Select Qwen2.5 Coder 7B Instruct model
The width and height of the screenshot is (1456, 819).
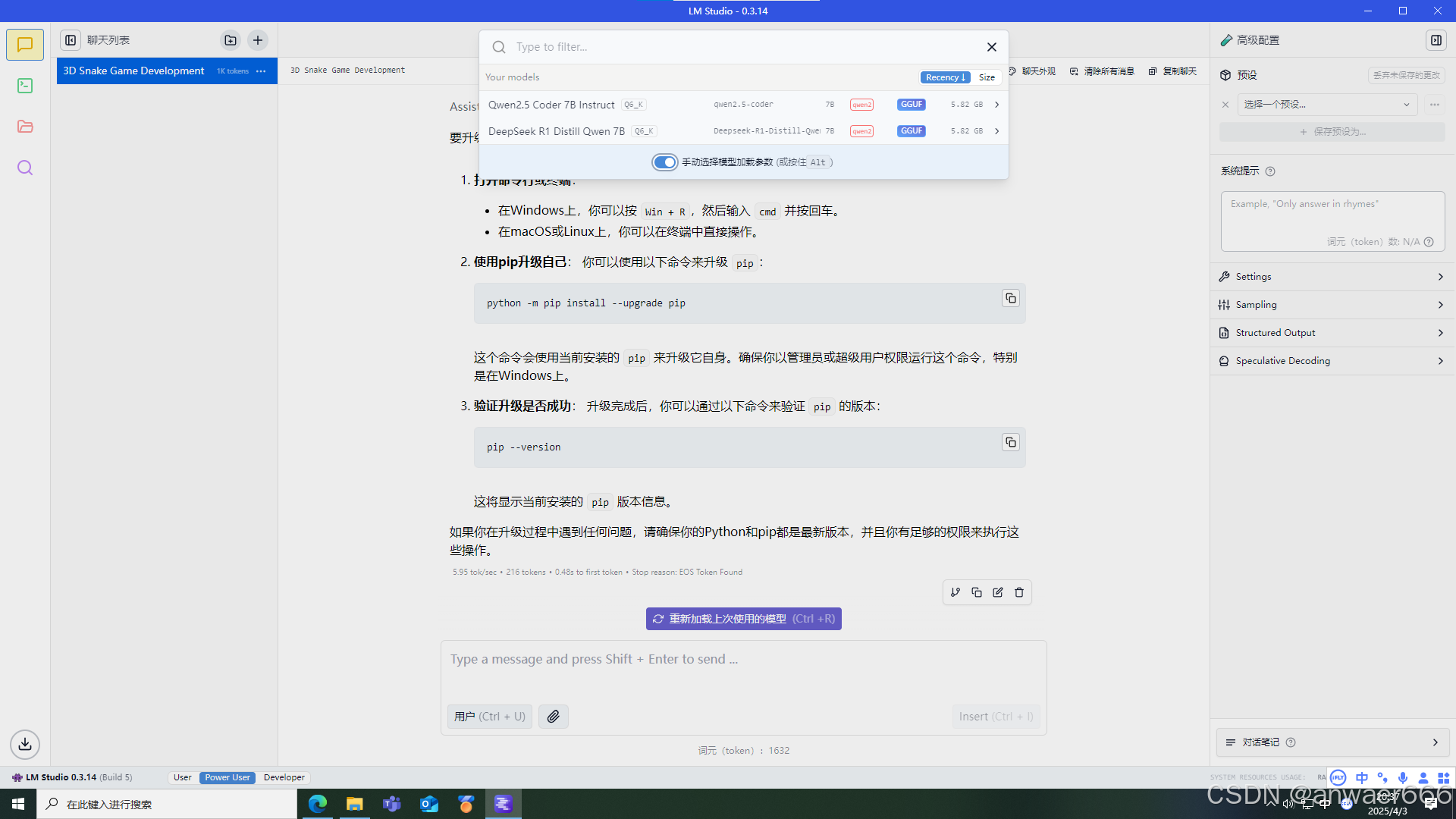click(x=552, y=105)
